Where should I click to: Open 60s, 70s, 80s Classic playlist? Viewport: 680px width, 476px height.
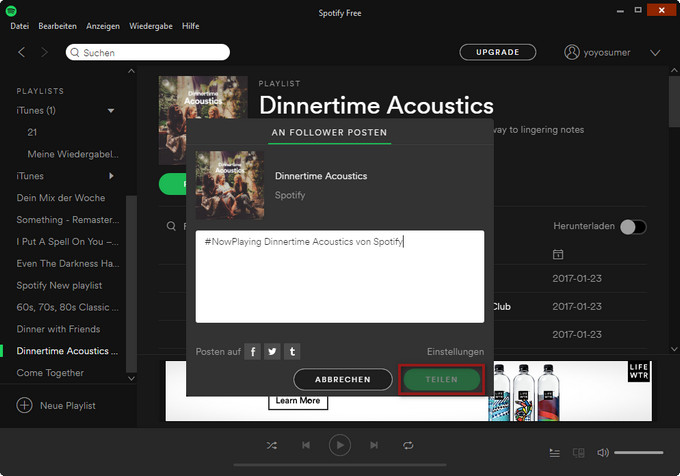(67, 307)
